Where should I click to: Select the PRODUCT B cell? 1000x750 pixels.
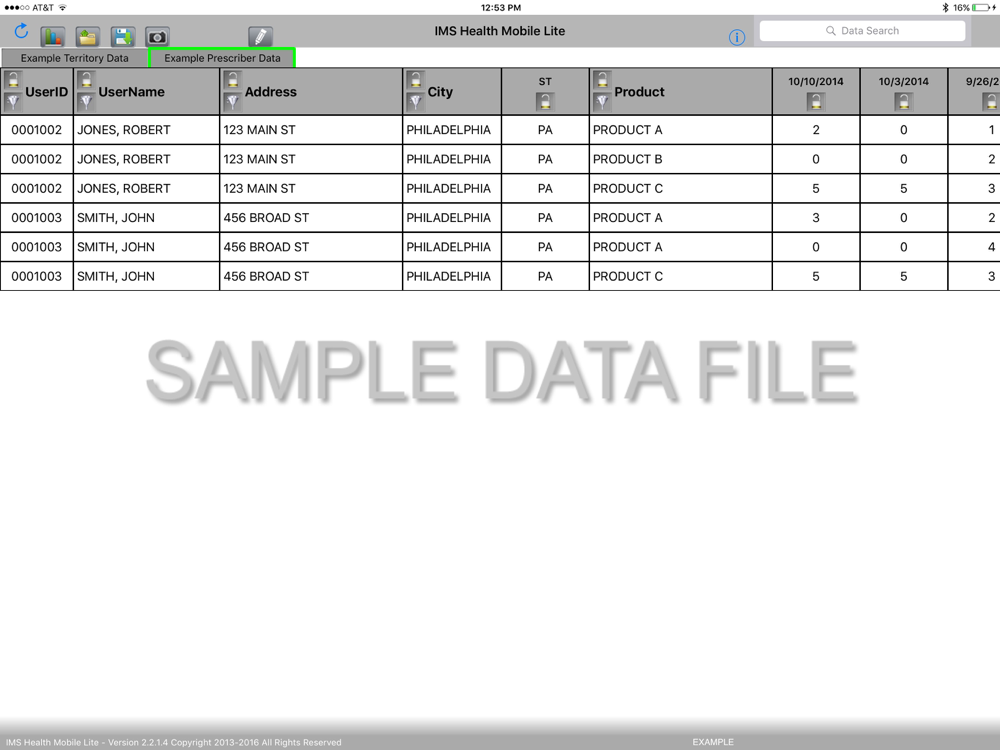tap(680, 159)
